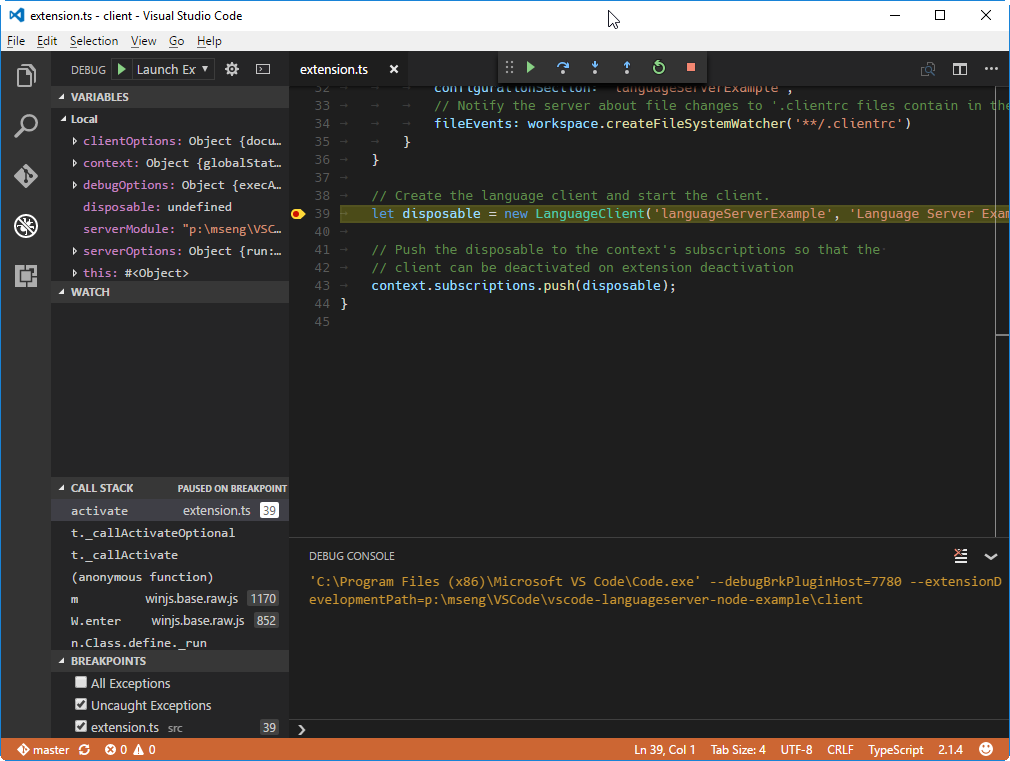Click the Step Over icon
This screenshot has width=1010, height=761.
(x=562, y=67)
